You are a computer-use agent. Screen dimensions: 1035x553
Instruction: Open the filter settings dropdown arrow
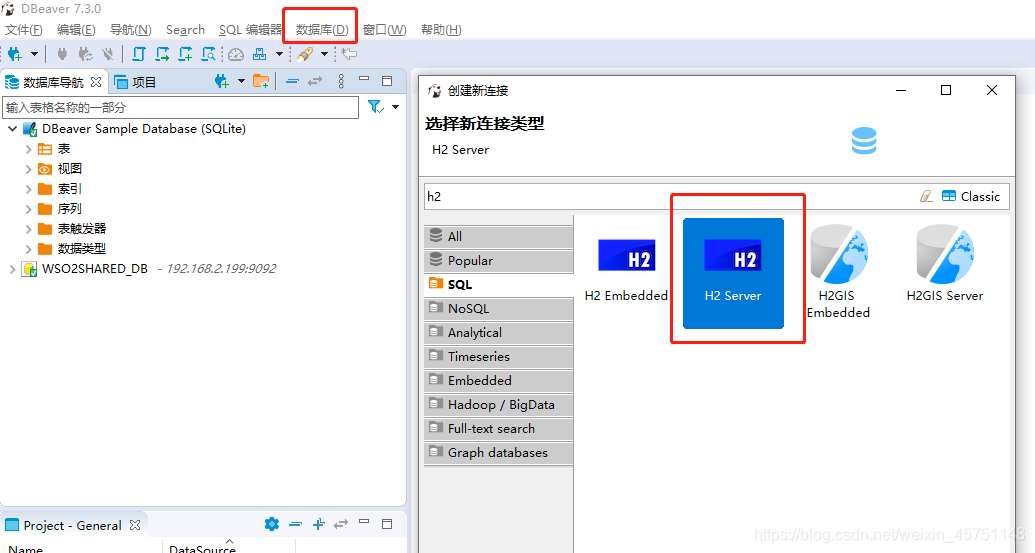(x=395, y=107)
